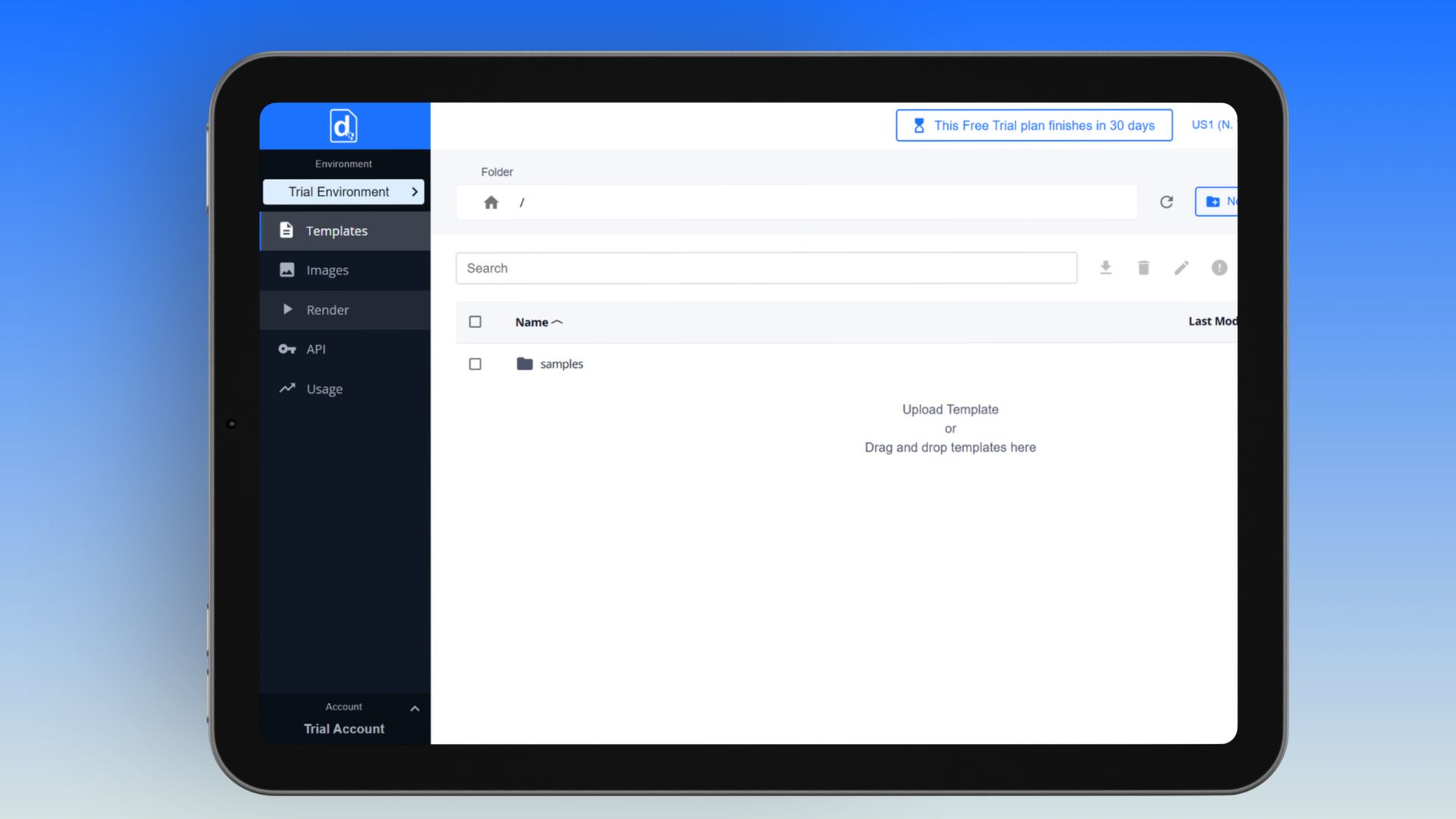The height and width of the screenshot is (819, 1456).
Task: Click the Free Trial plan banner
Action: 1034,126
